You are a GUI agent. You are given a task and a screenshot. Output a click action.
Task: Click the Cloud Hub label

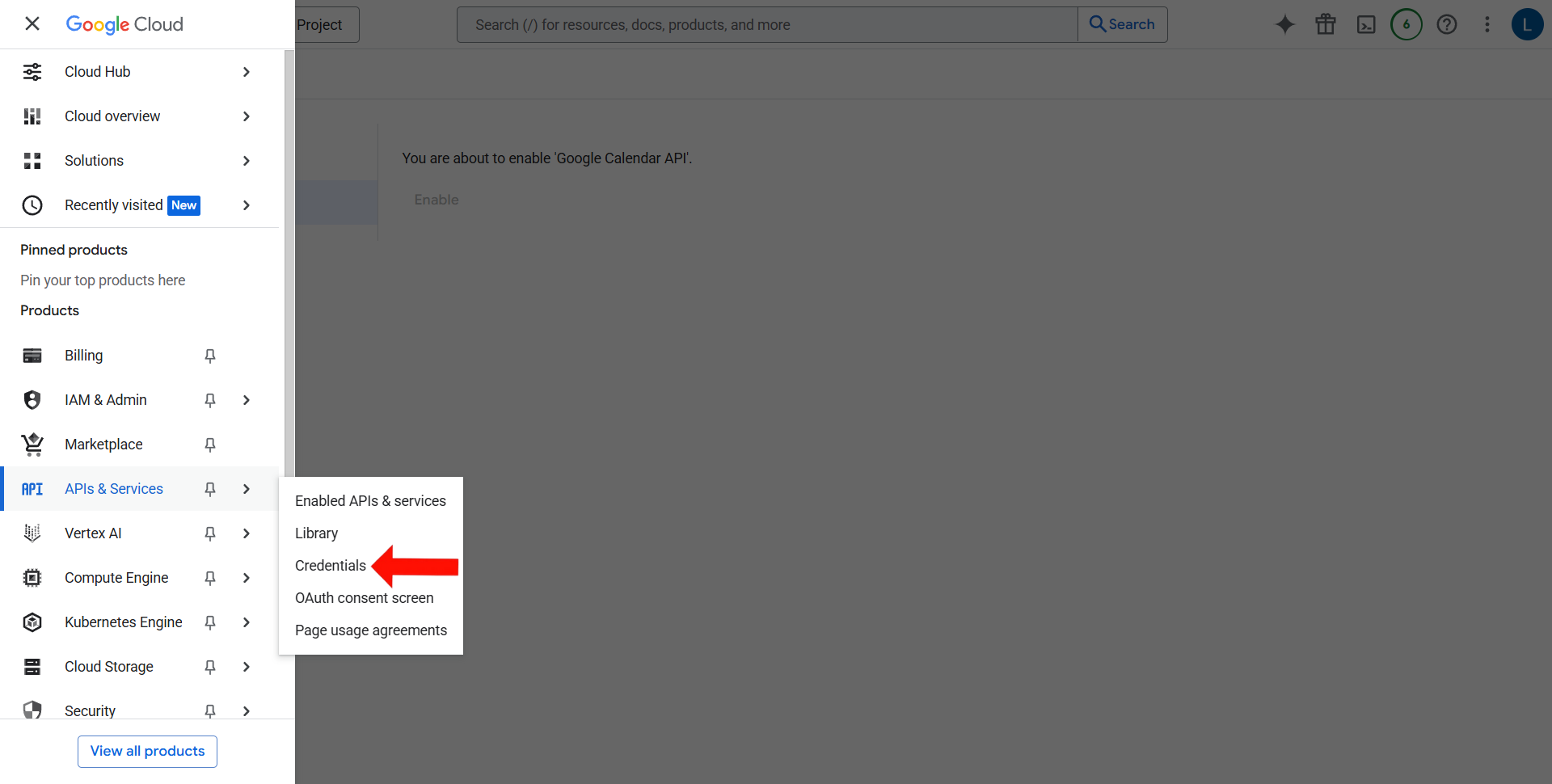click(98, 72)
